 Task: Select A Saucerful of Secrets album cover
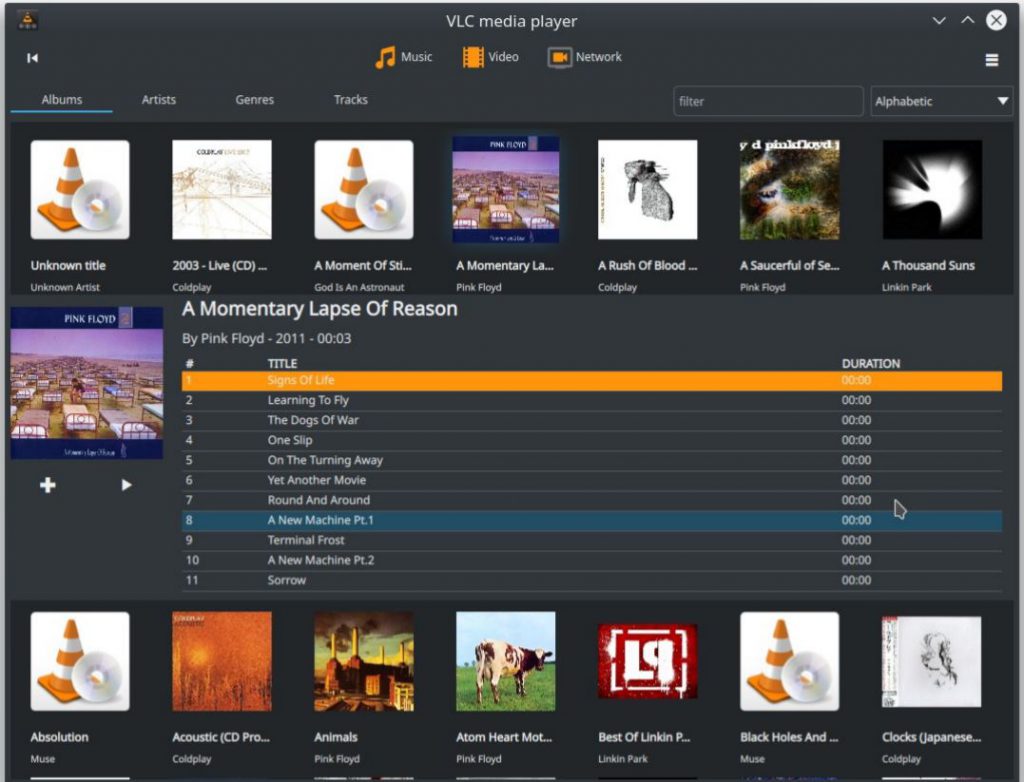pyautogui.click(x=790, y=189)
